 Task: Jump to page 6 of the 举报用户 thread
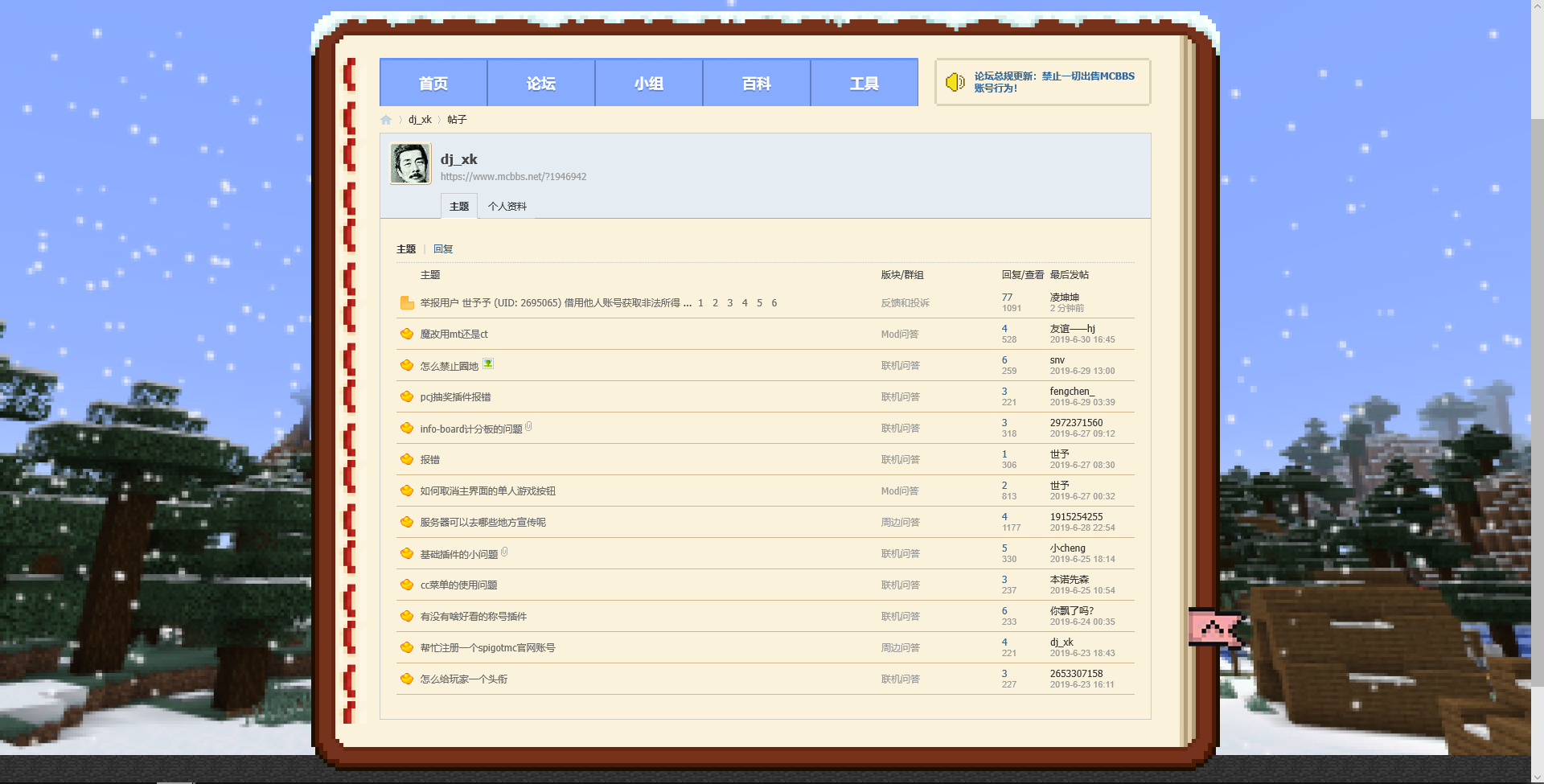pos(774,303)
